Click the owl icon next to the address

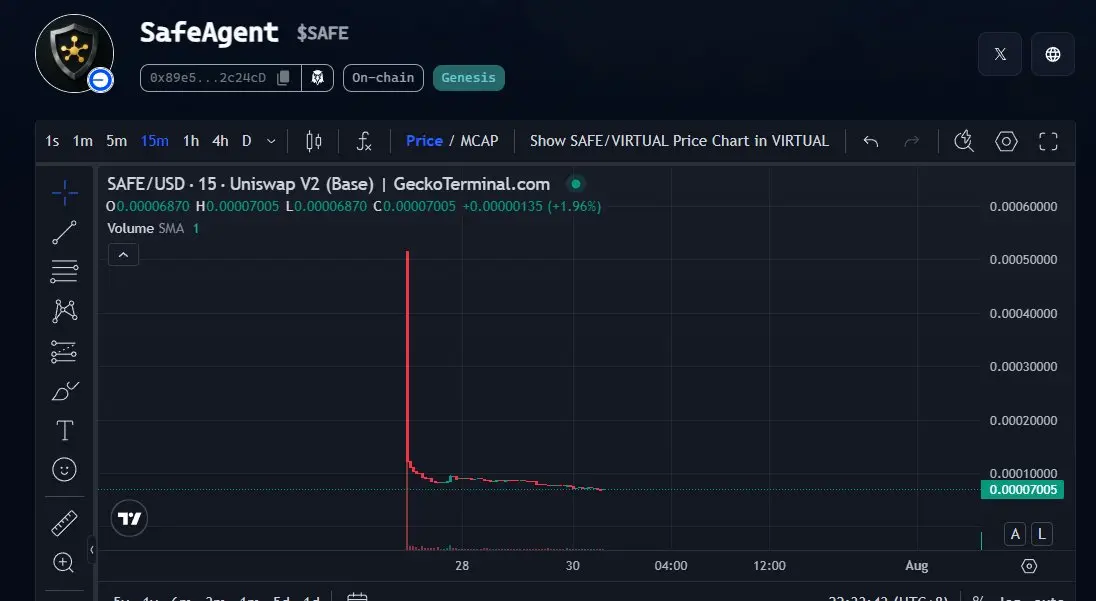(317, 78)
